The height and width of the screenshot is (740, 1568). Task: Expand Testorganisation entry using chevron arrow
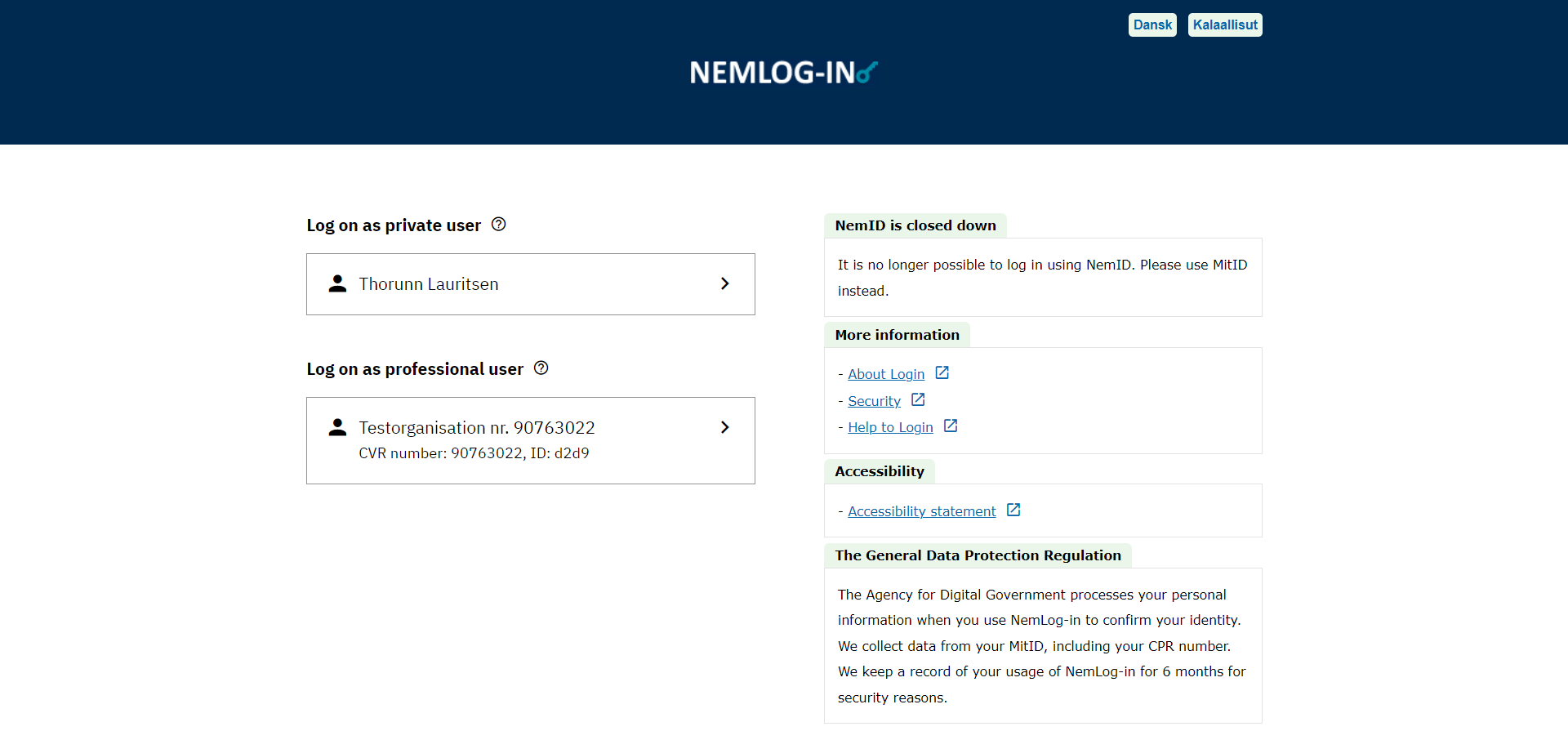point(724,427)
